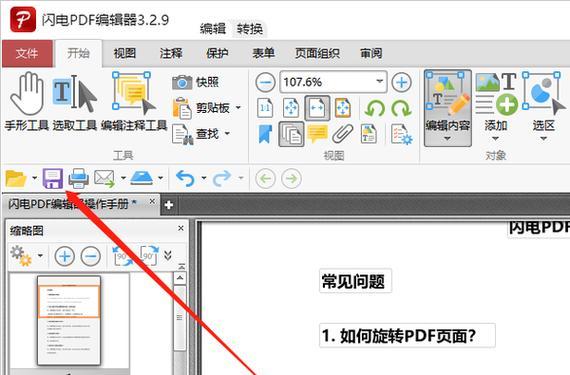Click the thumbnail panel scroll up arrow
Screen dimensions: 570x375
180,278
